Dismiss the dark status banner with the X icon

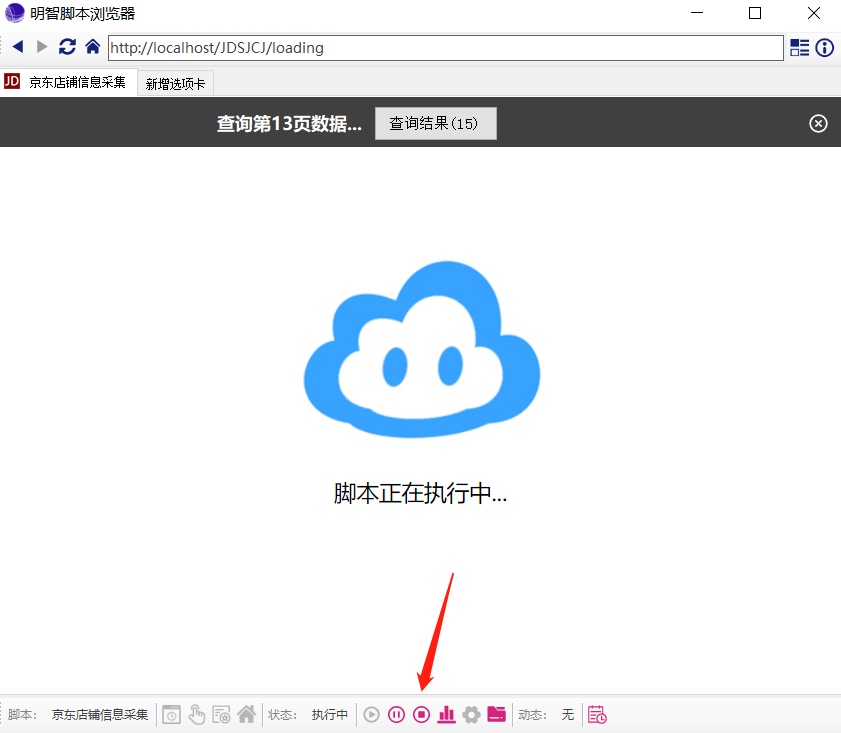pyautogui.click(x=818, y=123)
